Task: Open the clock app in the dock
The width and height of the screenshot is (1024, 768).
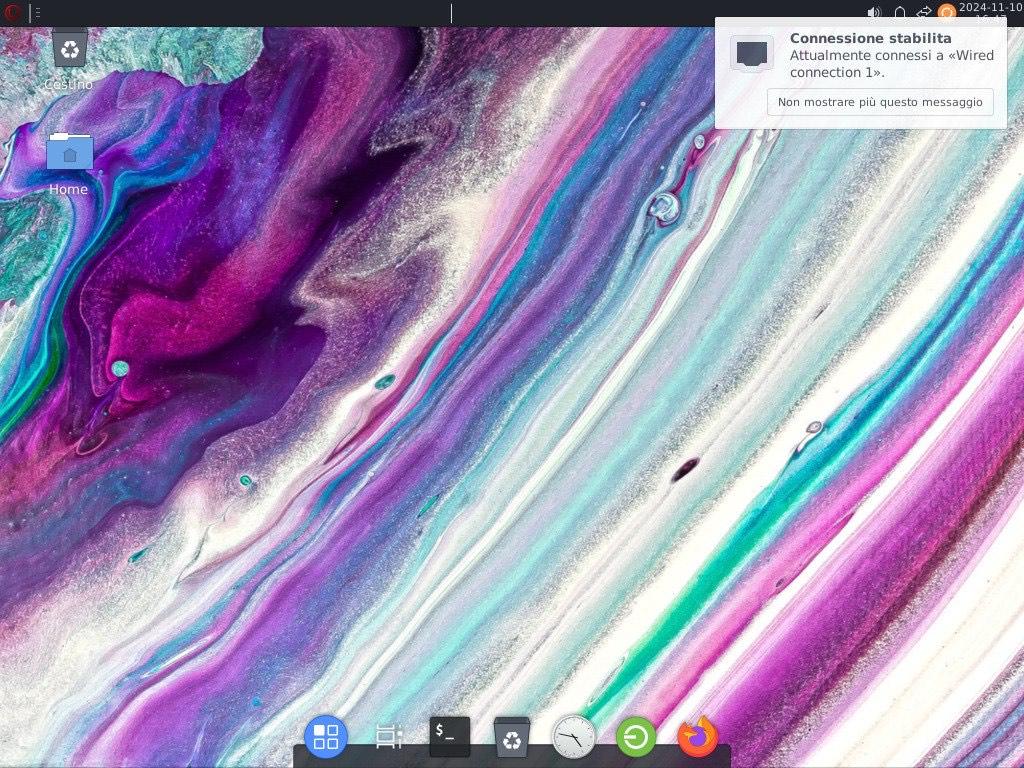Action: [574, 738]
